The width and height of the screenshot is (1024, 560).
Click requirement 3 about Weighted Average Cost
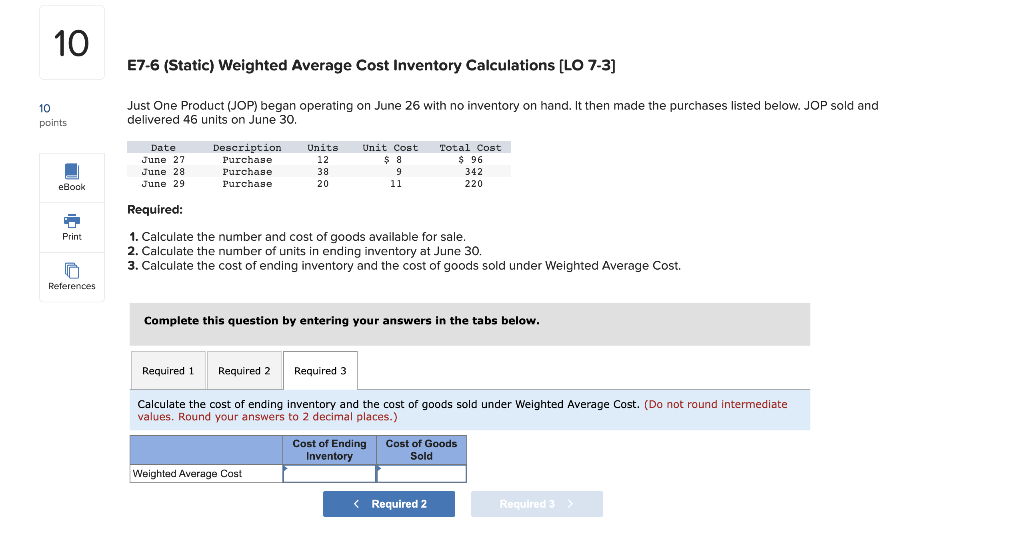pos(404,266)
